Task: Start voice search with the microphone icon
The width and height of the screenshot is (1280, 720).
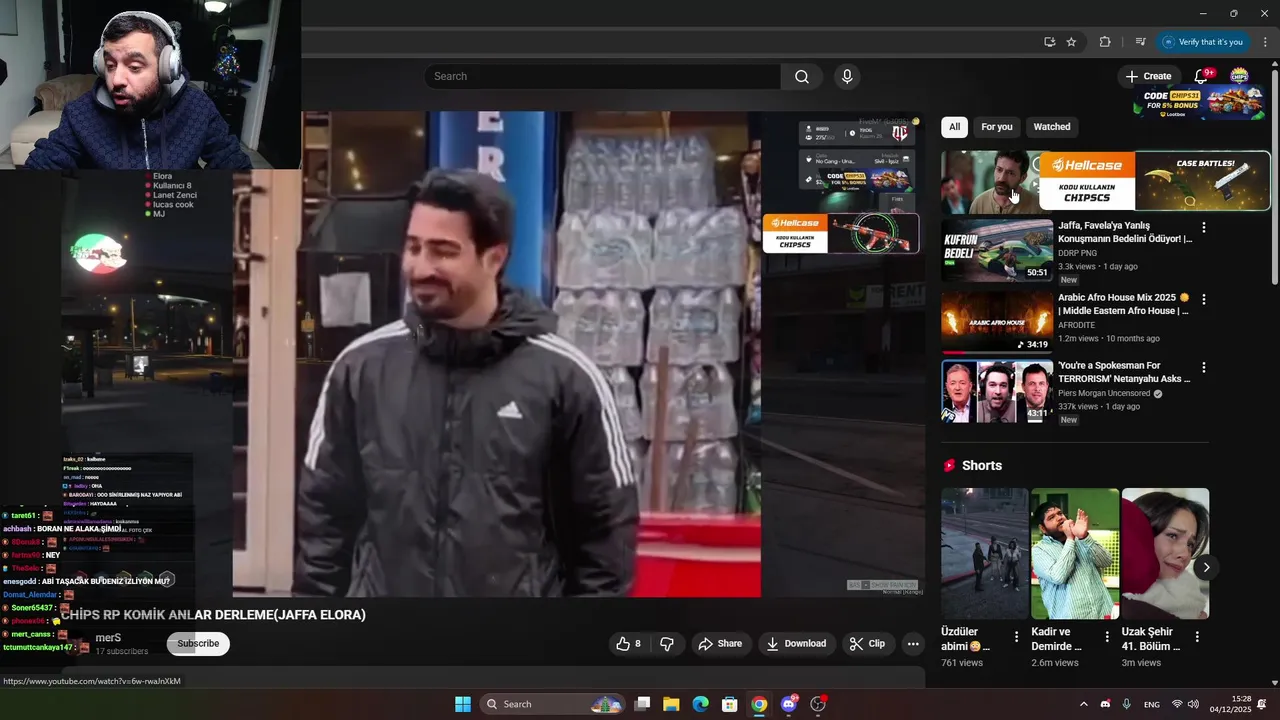Action: pos(847,77)
